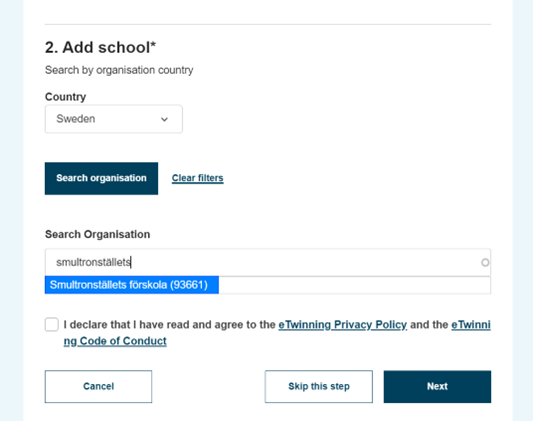Click the loading circle icon in search field
533x421 pixels.
485,262
